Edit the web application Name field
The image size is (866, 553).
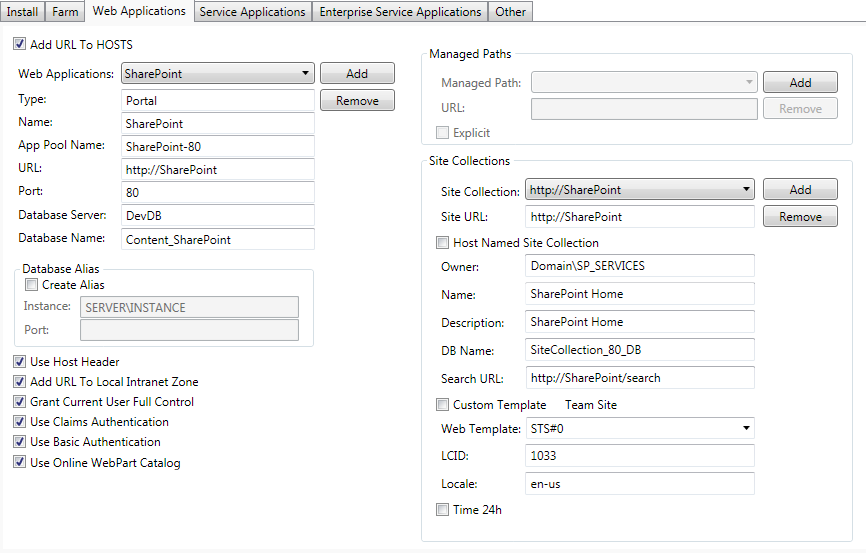[x=218, y=124]
